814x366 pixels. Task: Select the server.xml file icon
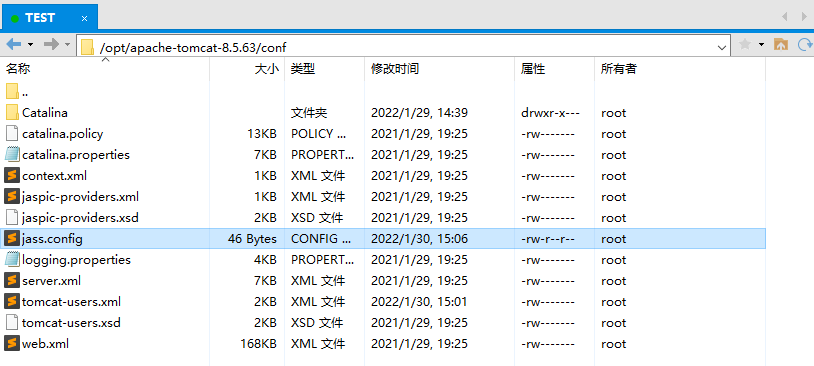pyautogui.click(x=12, y=281)
